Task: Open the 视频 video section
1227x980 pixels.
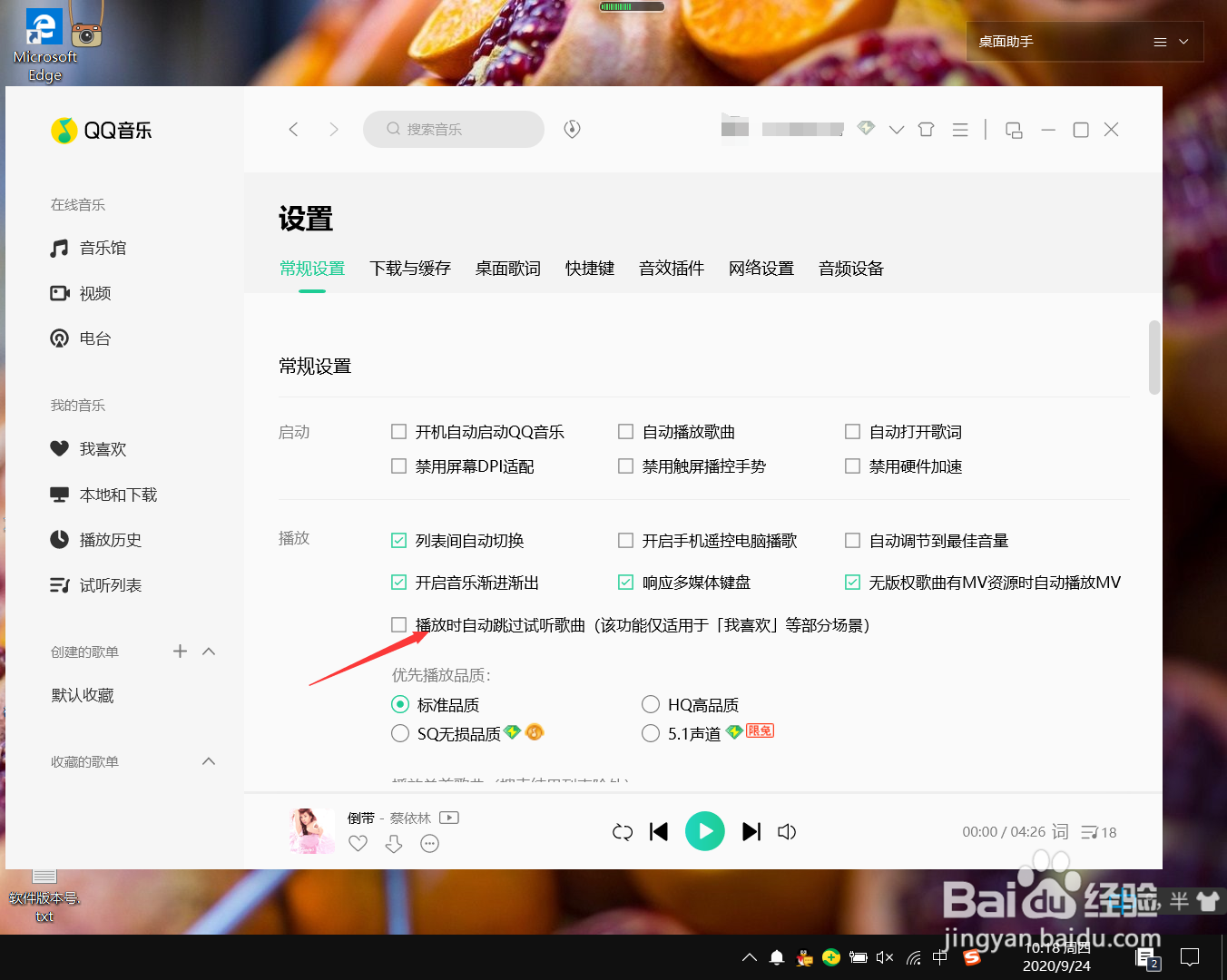Action: 81,293
